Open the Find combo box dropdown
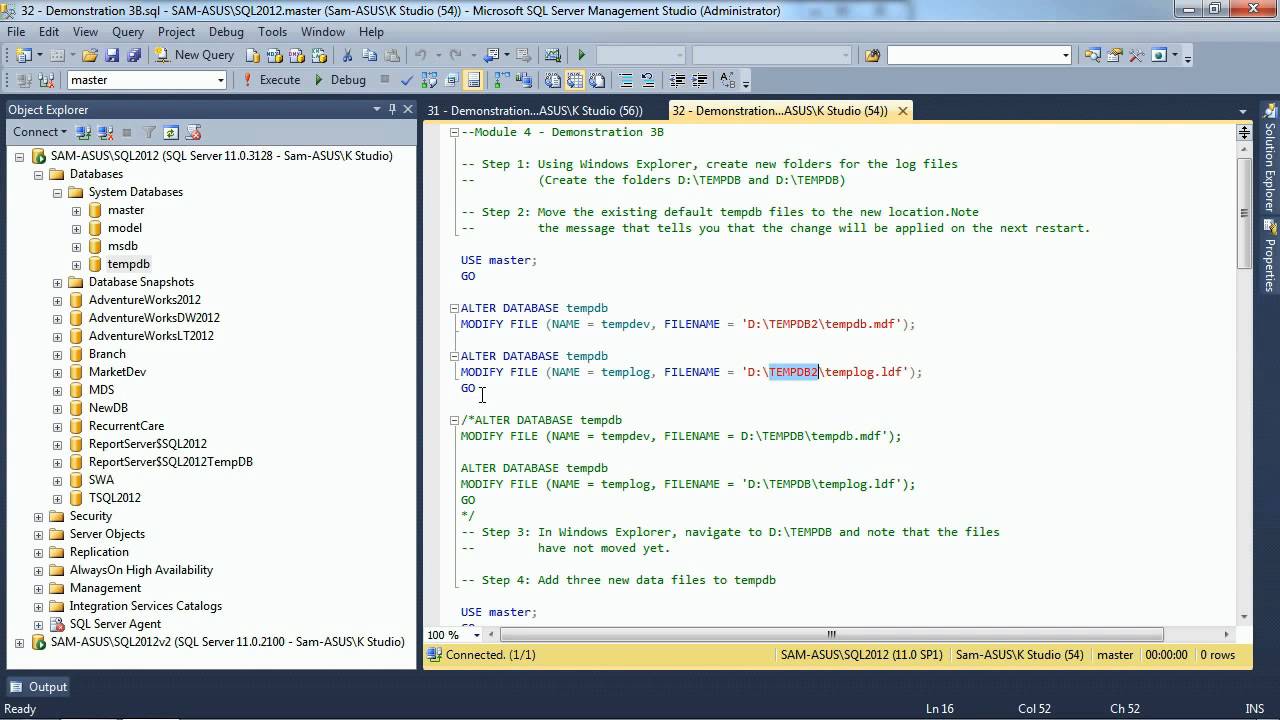This screenshot has height=720, width=1280. click(x=1065, y=55)
